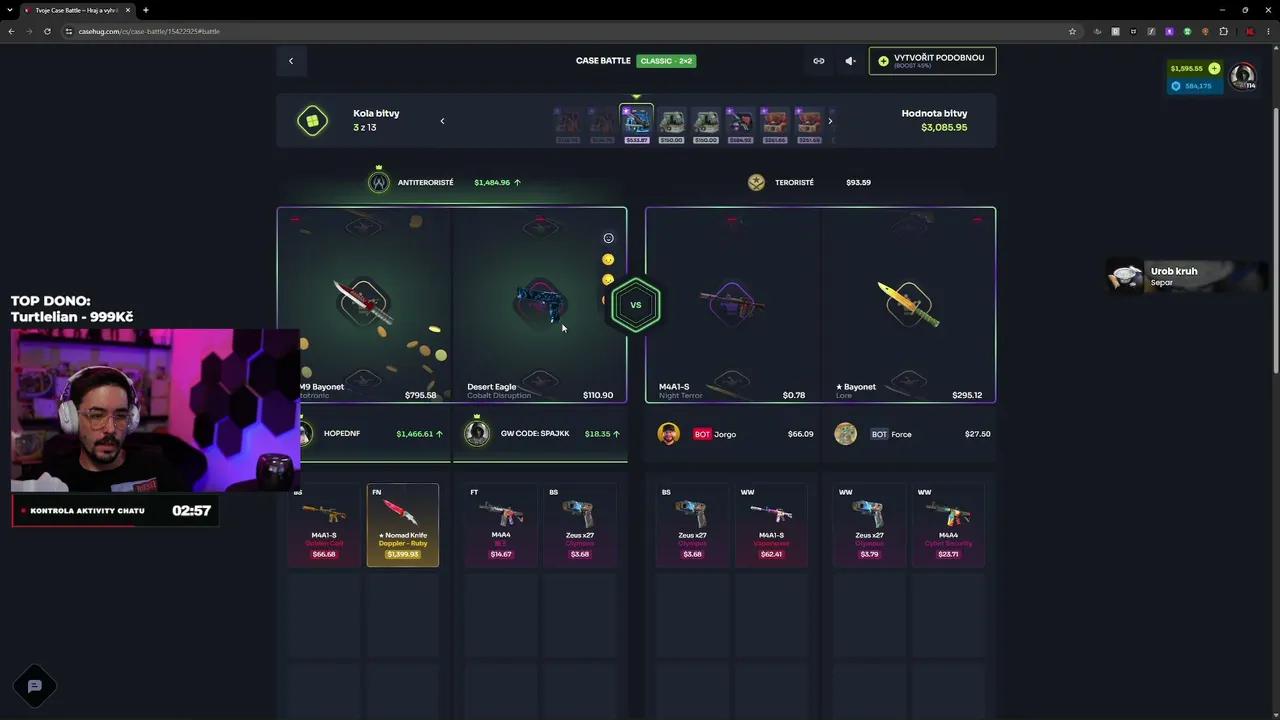Screen dimensions: 1280x720
Task: Select the first $150.00 case thumbnail
Action: tap(671, 124)
